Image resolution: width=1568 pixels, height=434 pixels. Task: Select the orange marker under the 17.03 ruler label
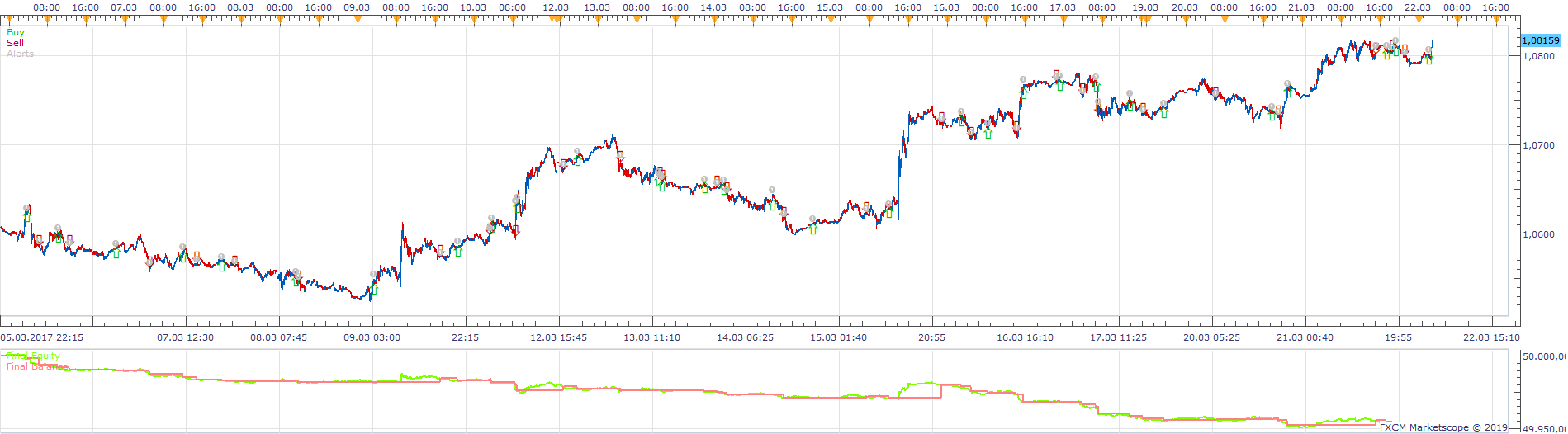1063,21
